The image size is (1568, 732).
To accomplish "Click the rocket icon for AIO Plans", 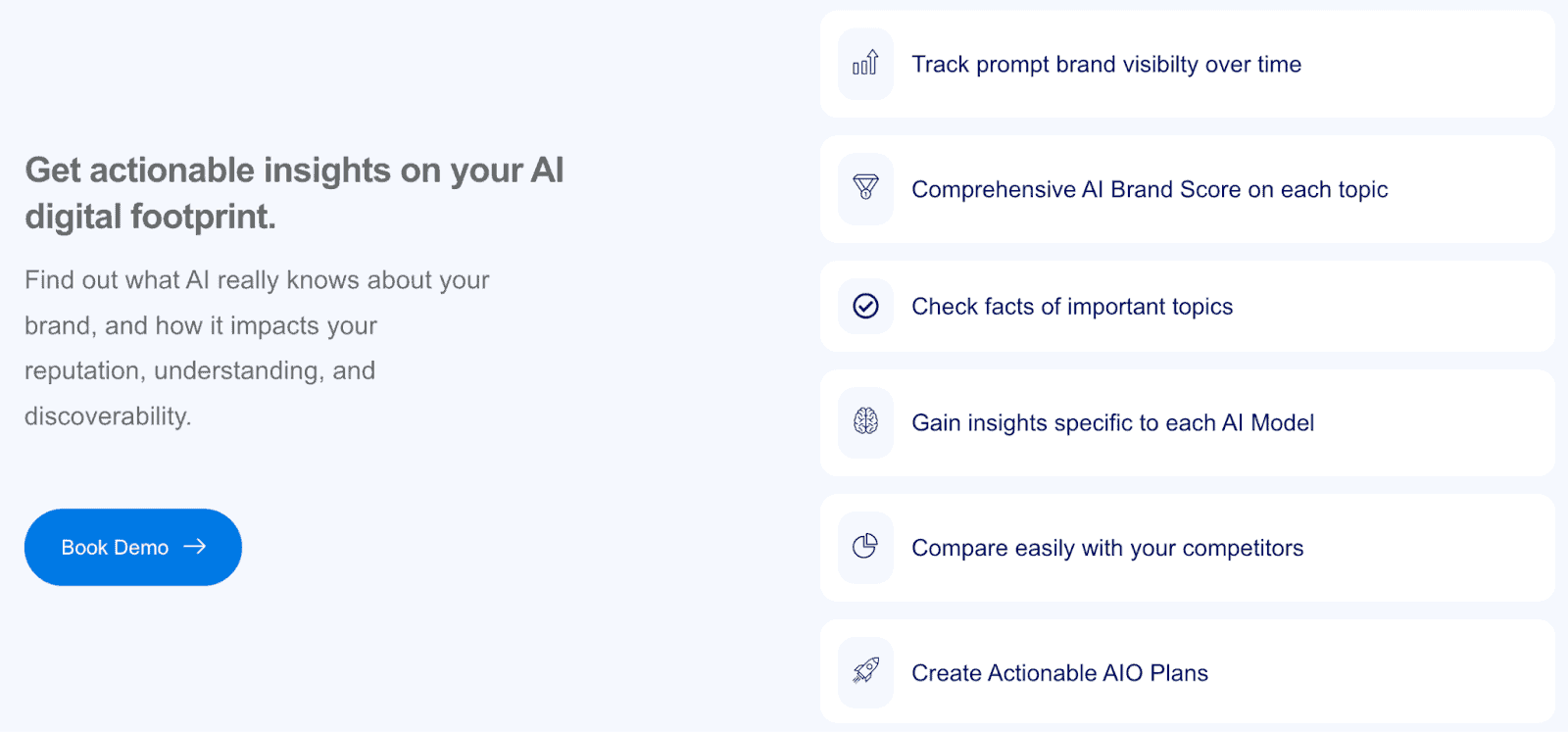I will pyautogui.click(x=865, y=671).
